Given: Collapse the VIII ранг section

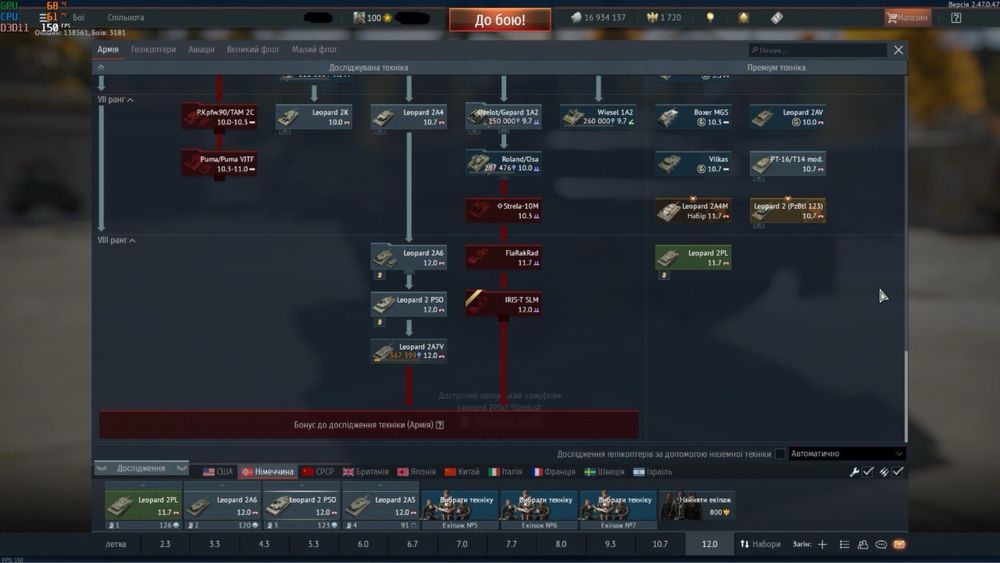Looking at the screenshot, I should [x=116, y=240].
